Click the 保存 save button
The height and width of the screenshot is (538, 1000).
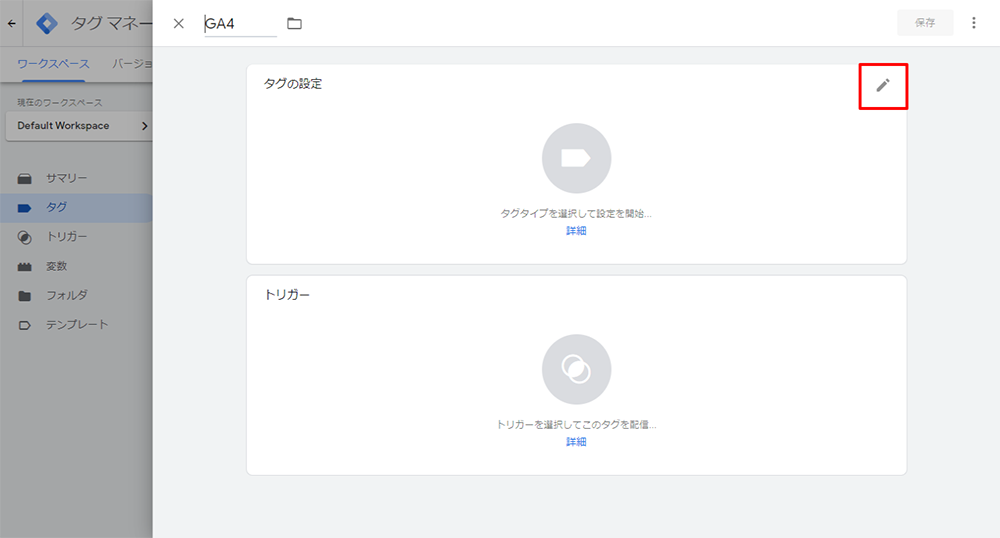point(925,23)
